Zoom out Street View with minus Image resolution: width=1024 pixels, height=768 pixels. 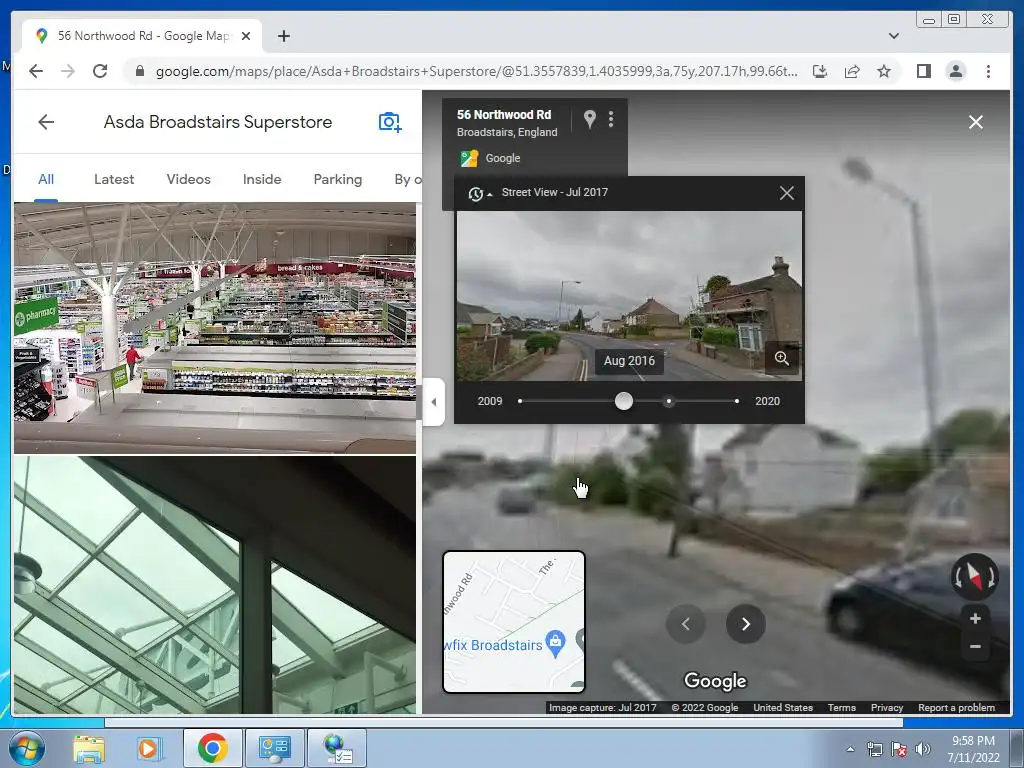(x=975, y=647)
